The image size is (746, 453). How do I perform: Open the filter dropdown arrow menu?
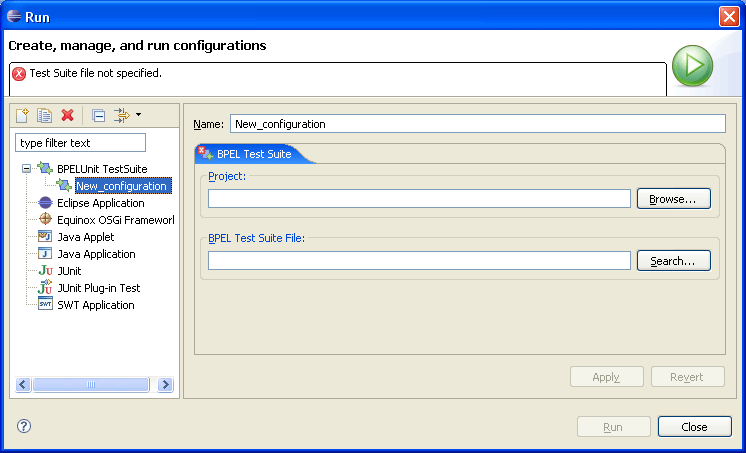[x=138, y=115]
